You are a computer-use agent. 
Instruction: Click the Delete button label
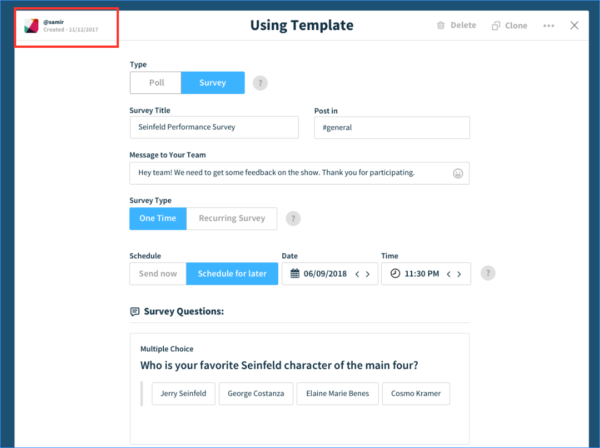click(x=463, y=25)
